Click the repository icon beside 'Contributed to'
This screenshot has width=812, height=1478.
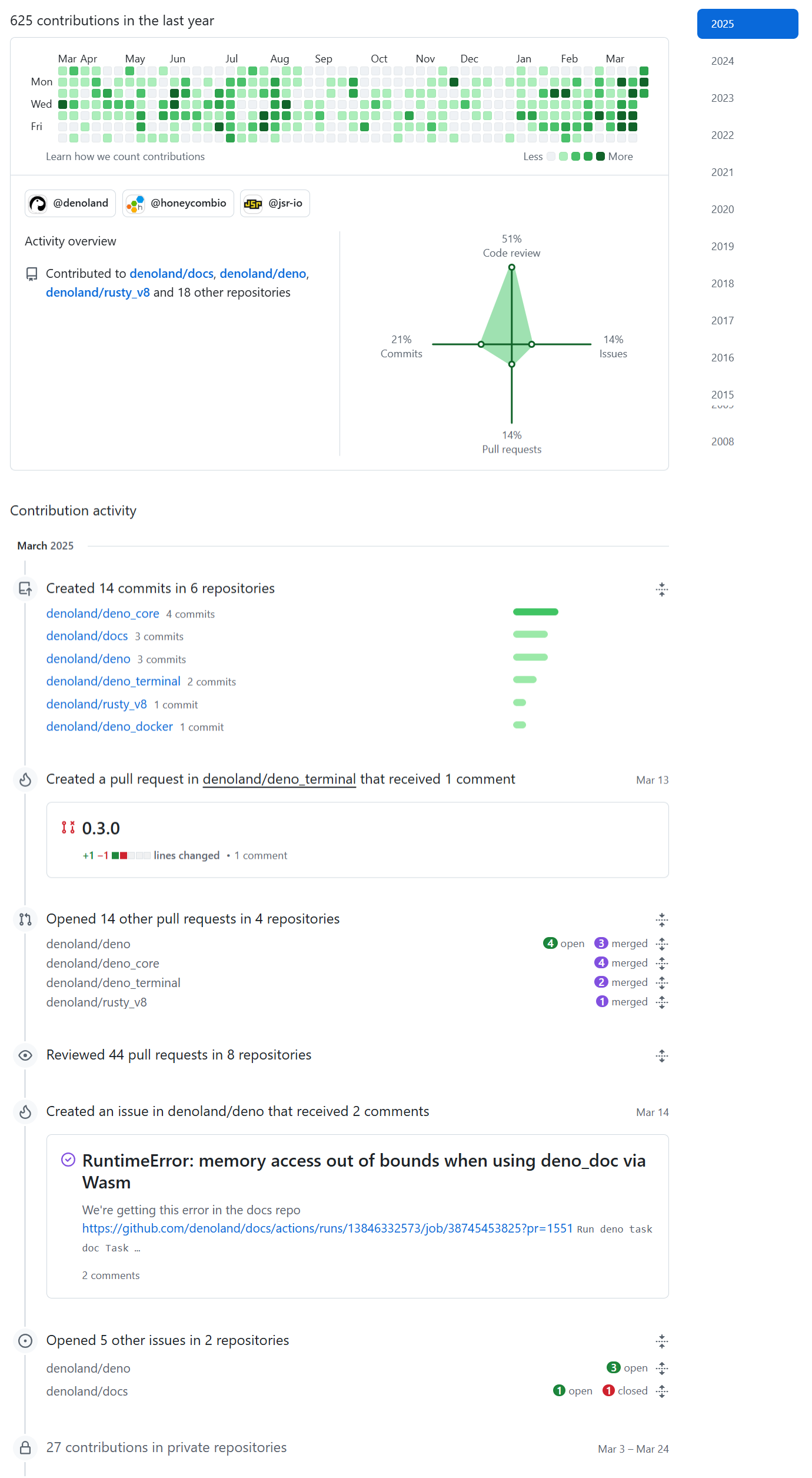point(32,274)
